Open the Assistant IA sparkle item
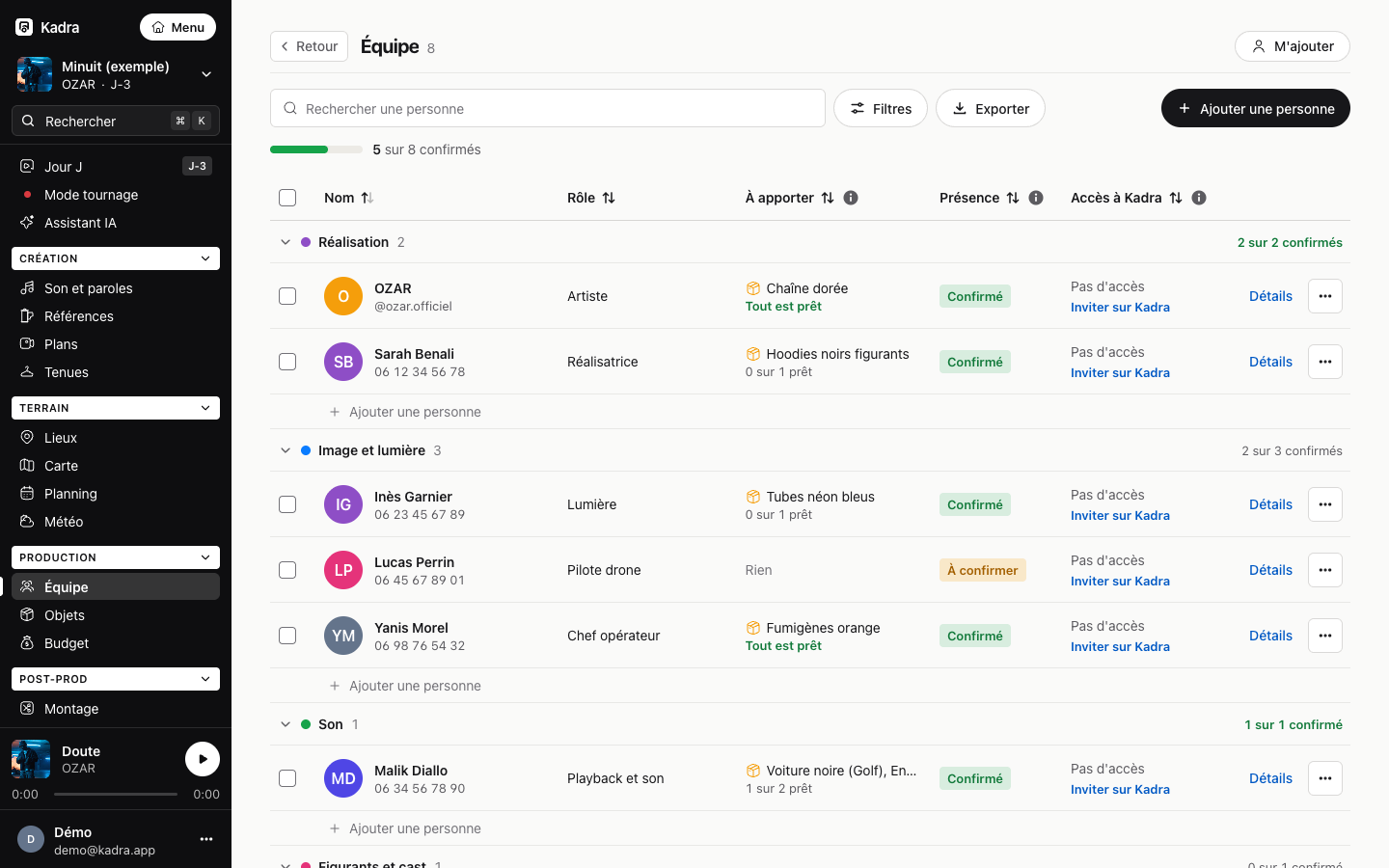This screenshot has height=868, width=1389. click(x=116, y=222)
